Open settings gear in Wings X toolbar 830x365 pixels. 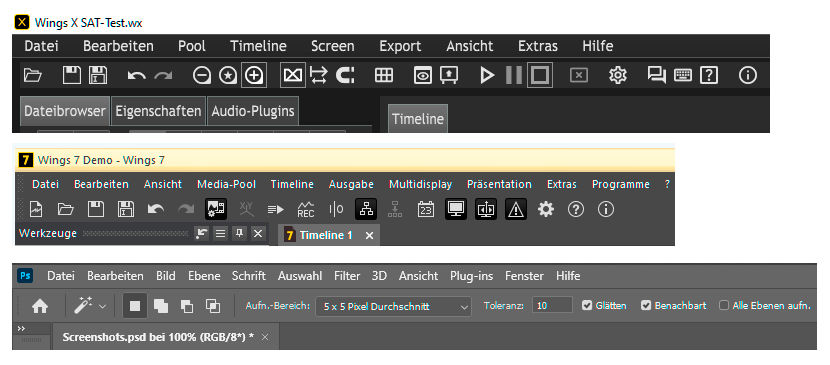pyautogui.click(x=617, y=76)
